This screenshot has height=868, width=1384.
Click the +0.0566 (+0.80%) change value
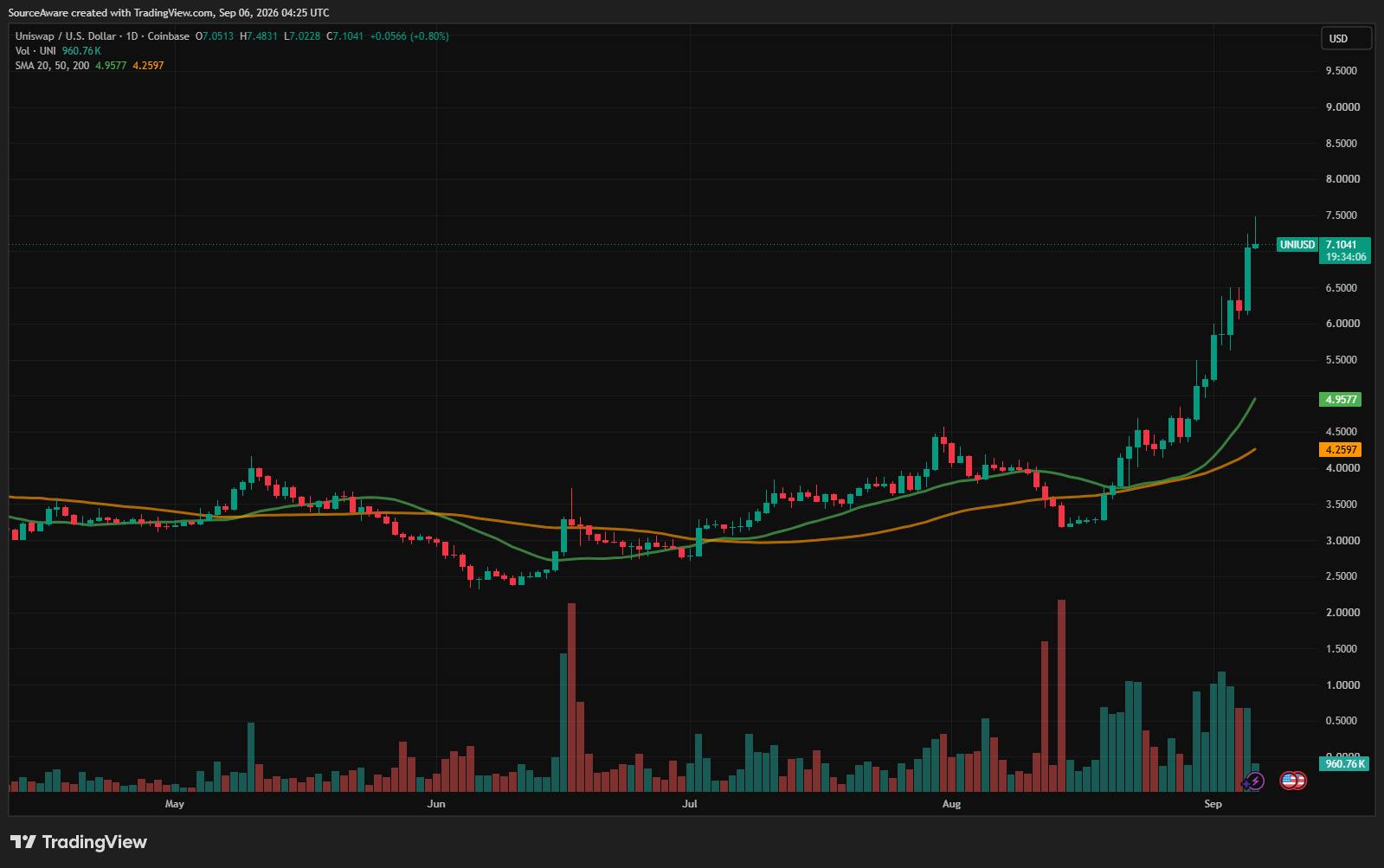[409, 36]
